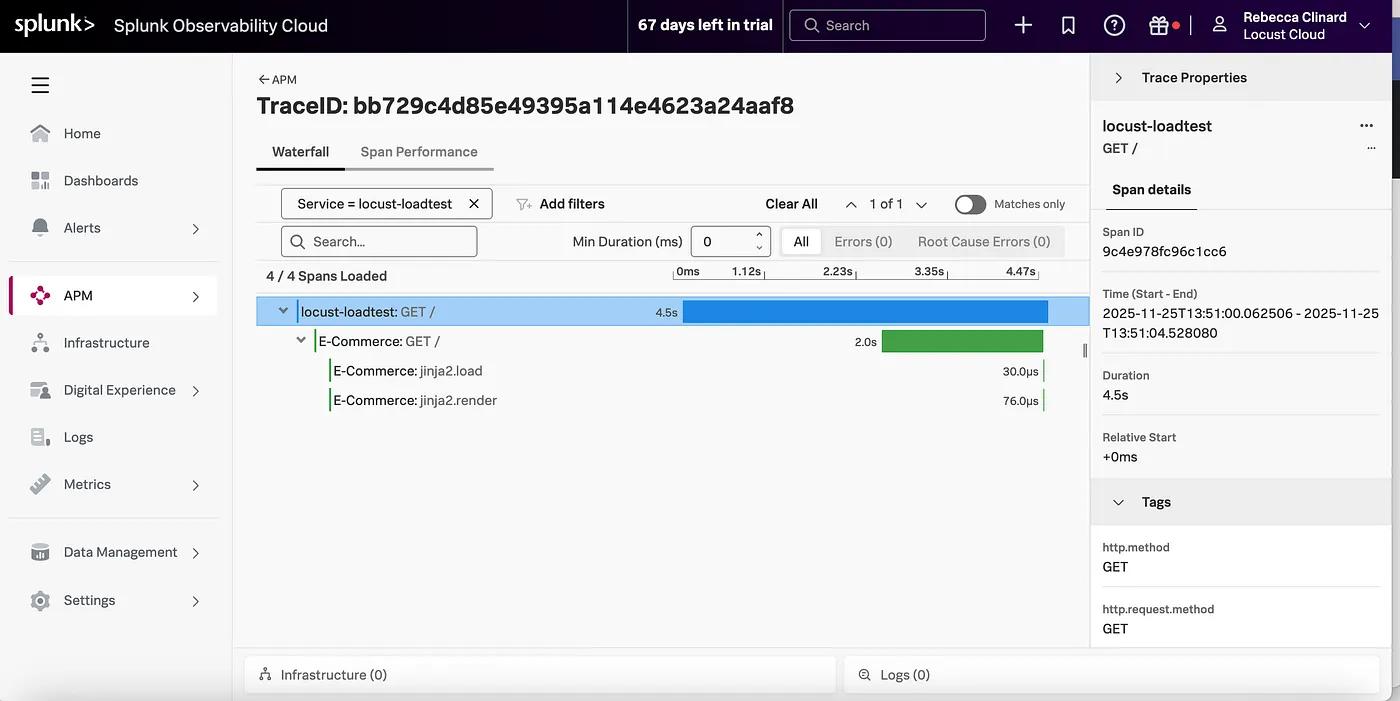Click the Add filters button label
Screen dimensions: 1400x701
point(572,204)
